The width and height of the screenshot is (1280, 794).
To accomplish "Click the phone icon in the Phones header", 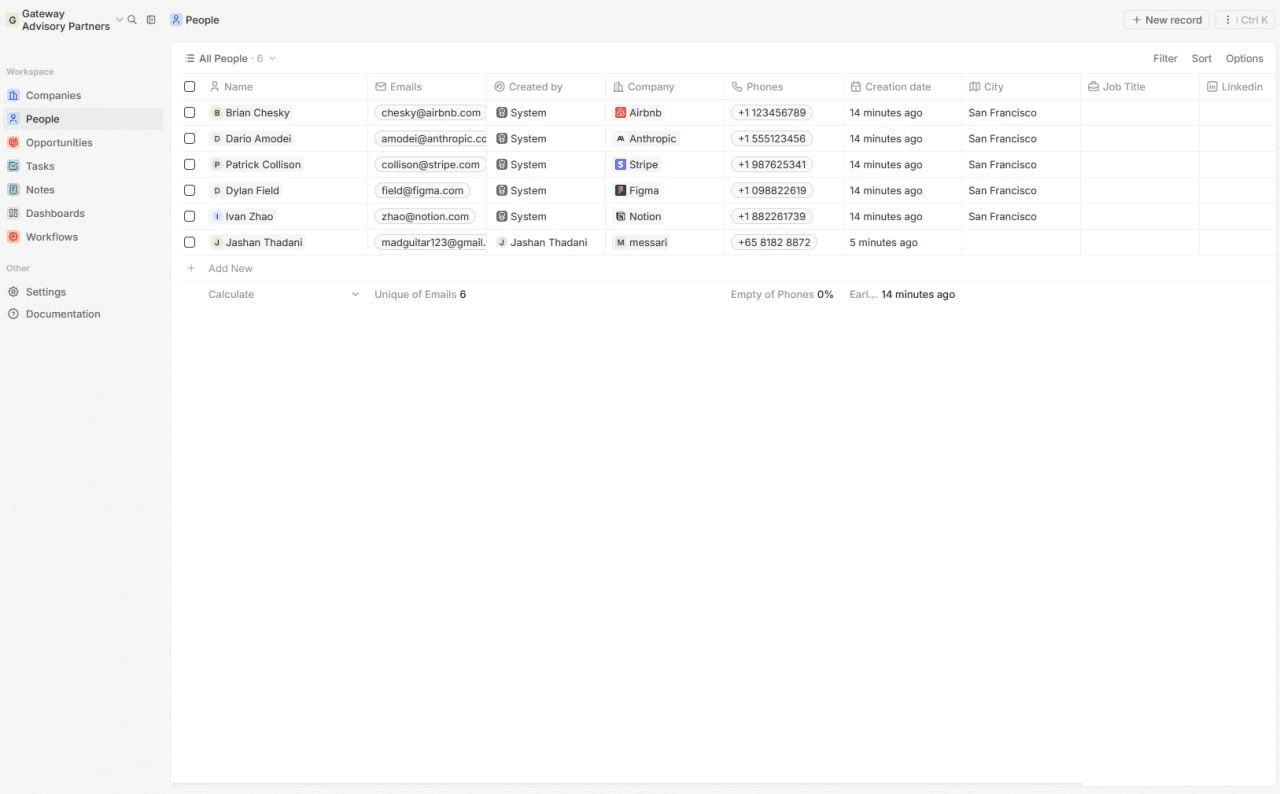I will [737, 87].
